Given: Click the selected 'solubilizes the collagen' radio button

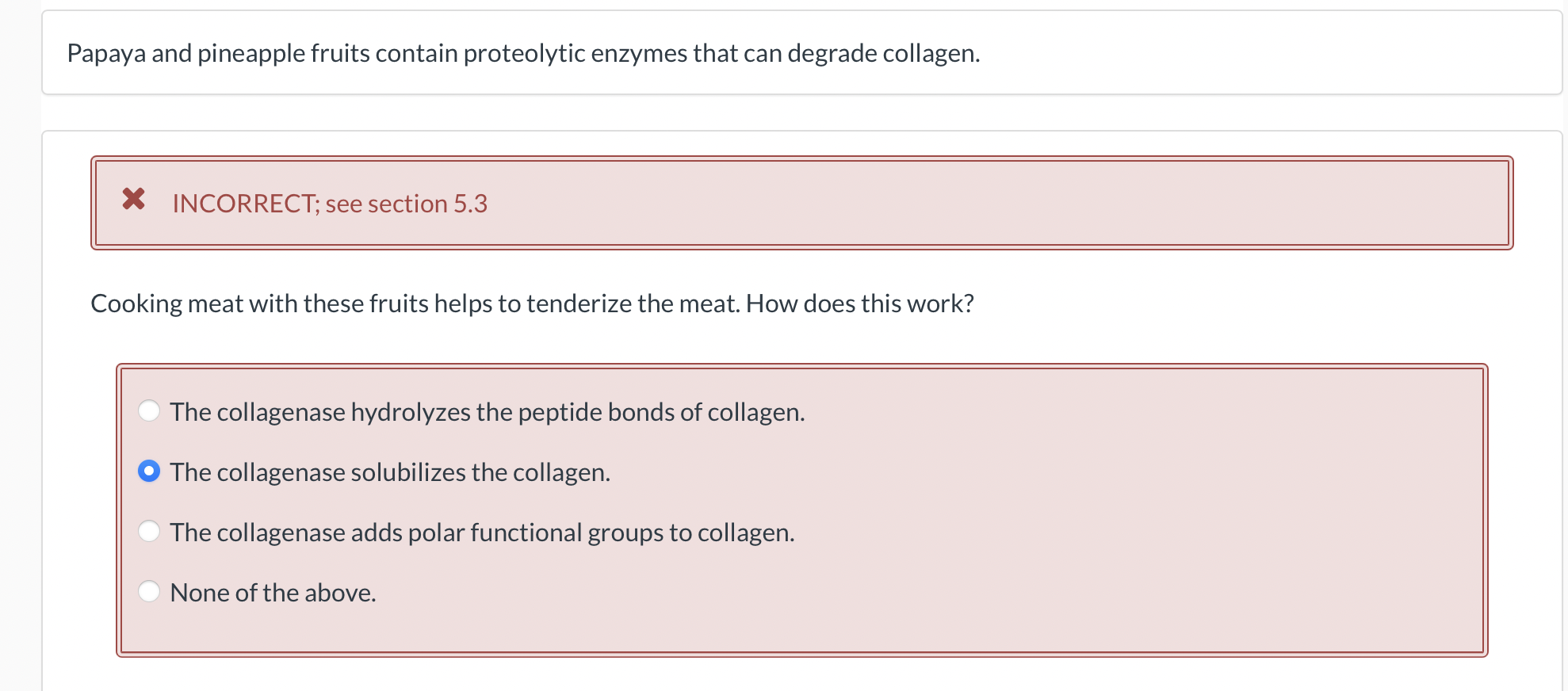Looking at the screenshot, I should point(149,471).
